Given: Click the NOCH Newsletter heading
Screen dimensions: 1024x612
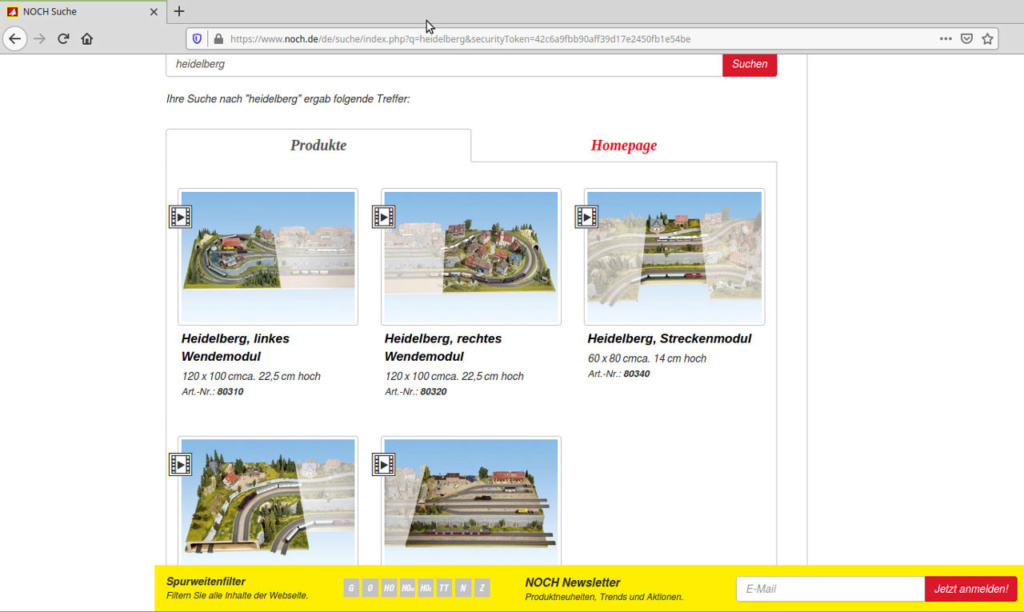Looking at the screenshot, I should pos(572,583).
